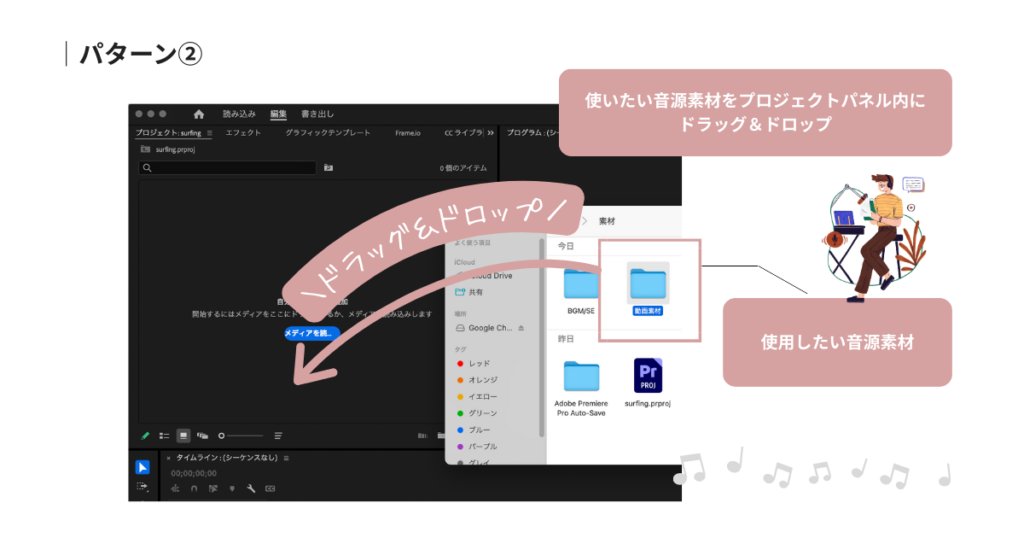Click the blue メディアを読み込み button
The height and width of the screenshot is (538, 1024).
tap(311, 332)
